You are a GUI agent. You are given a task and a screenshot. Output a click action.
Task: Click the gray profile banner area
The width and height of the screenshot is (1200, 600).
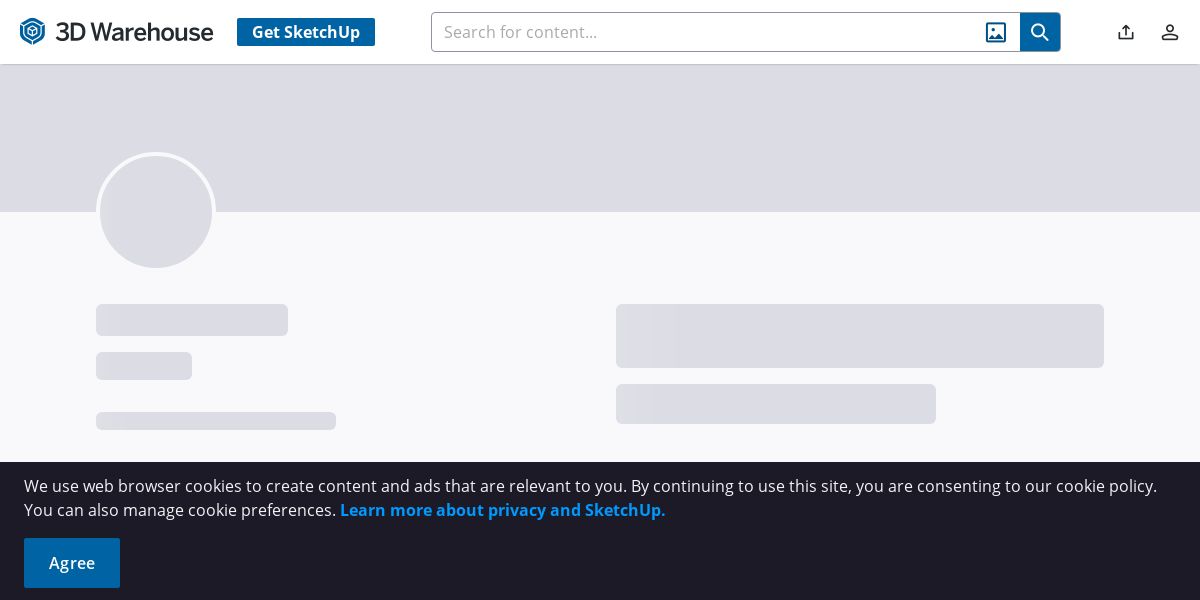(700, 138)
